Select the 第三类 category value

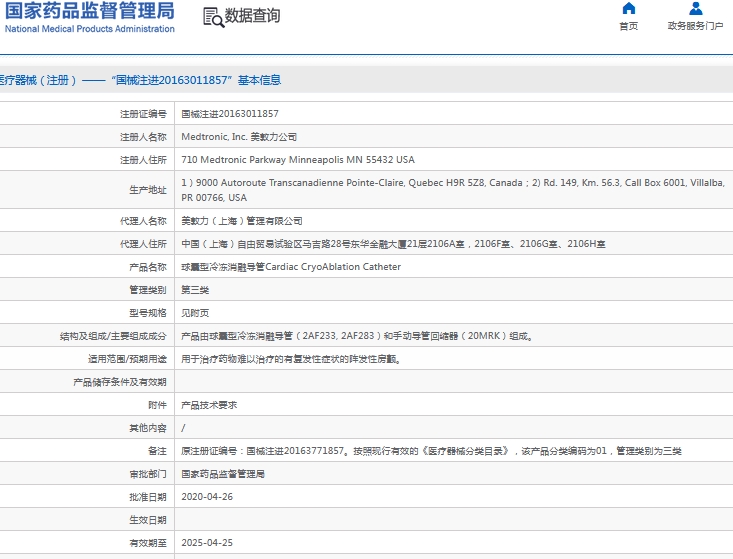(195, 290)
